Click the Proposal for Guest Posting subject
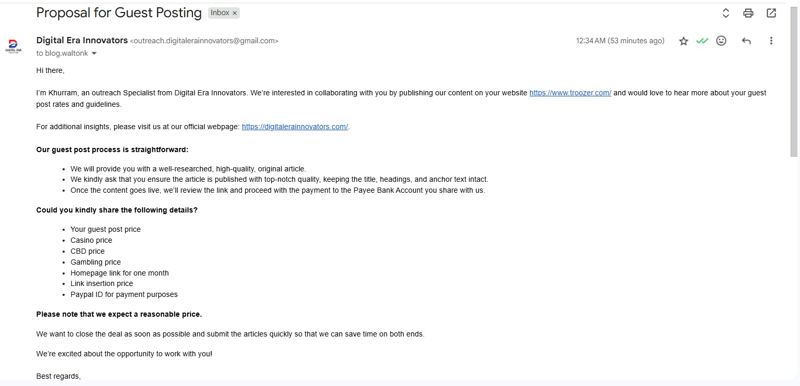 [x=119, y=13]
